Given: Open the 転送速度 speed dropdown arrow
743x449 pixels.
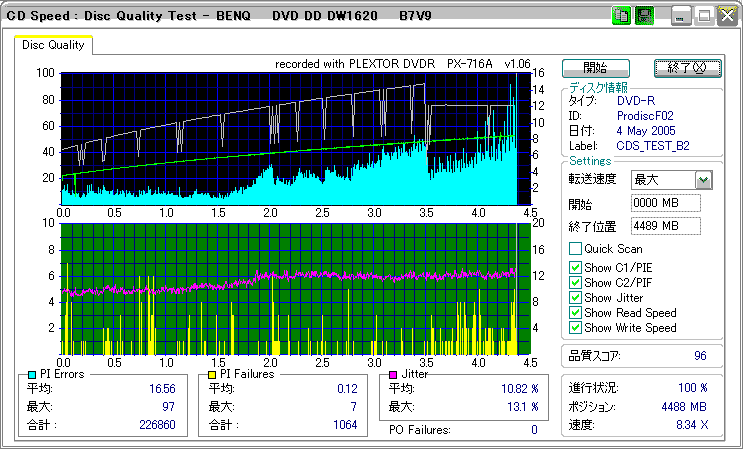Looking at the screenshot, I should [x=703, y=180].
